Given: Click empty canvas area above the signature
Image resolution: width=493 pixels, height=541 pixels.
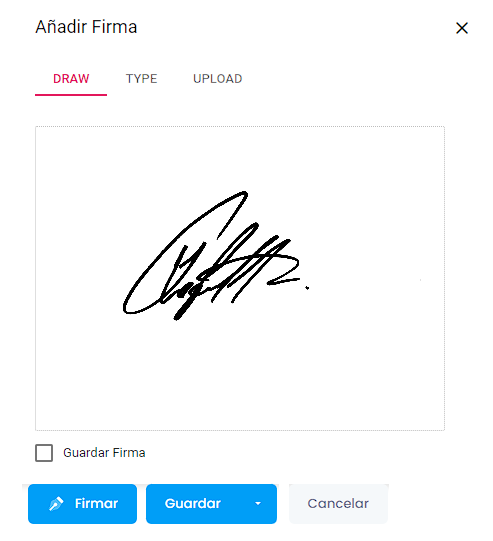Looking at the screenshot, I should click(x=240, y=157).
